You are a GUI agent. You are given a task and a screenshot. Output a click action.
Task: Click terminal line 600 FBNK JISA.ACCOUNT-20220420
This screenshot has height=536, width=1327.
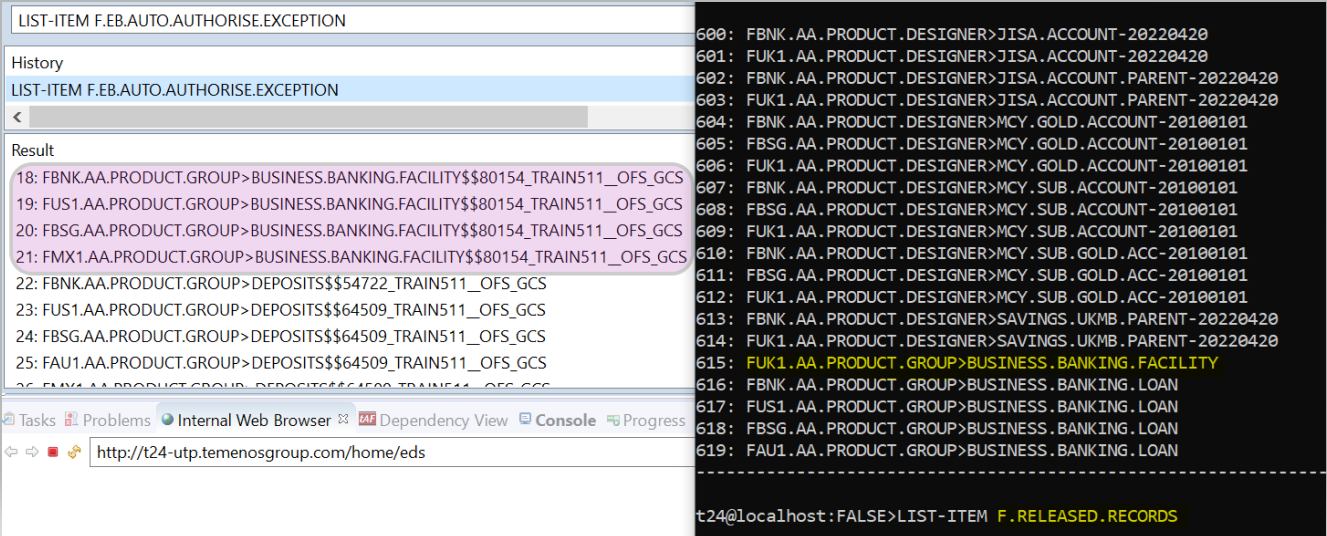[x=952, y=34]
